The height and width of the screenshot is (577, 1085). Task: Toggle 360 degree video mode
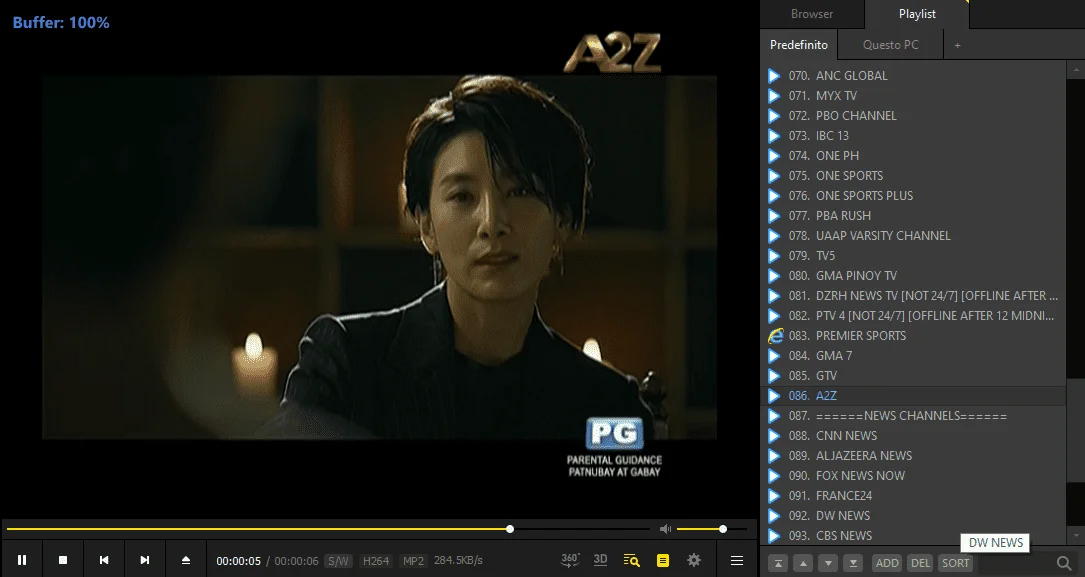coord(569,560)
